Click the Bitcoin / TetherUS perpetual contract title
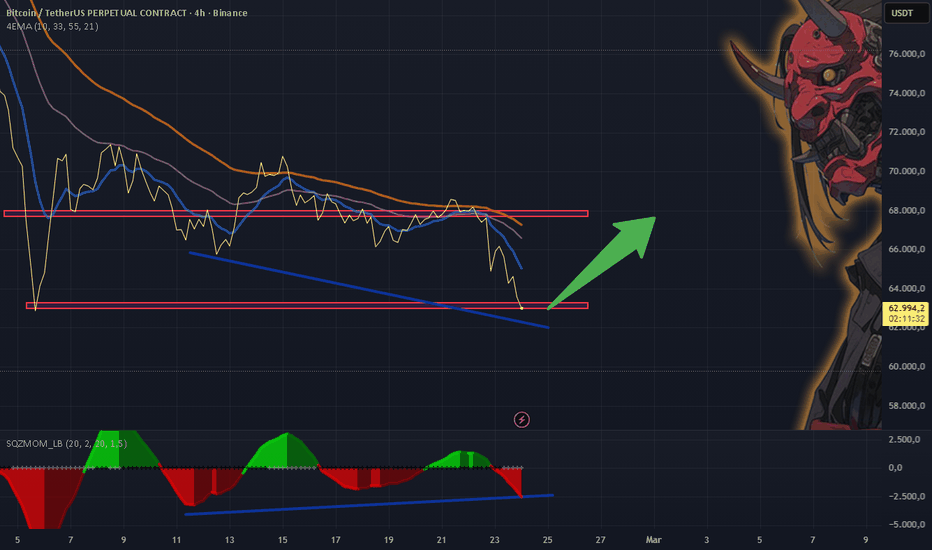This screenshot has height=550, width=932. pyautogui.click(x=127, y=12)
